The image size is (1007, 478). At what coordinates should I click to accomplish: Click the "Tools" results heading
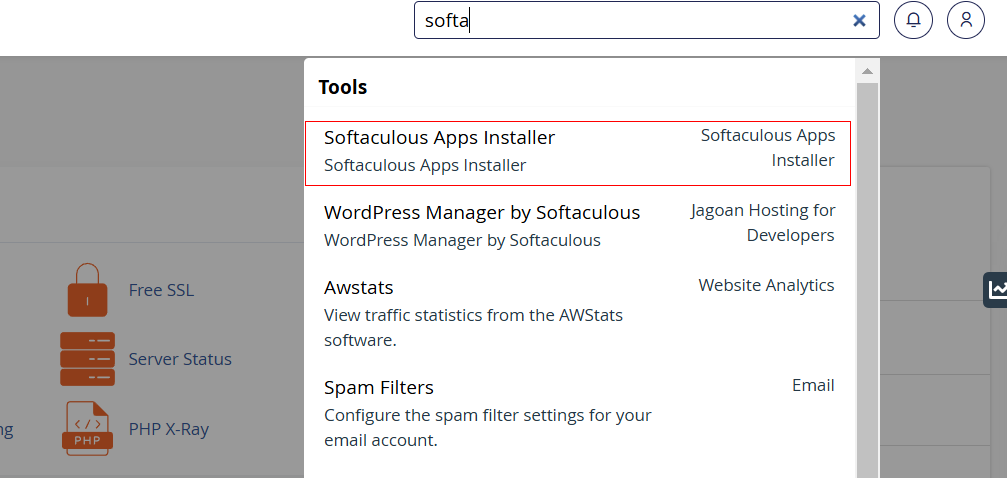click(x=343, y=87)
